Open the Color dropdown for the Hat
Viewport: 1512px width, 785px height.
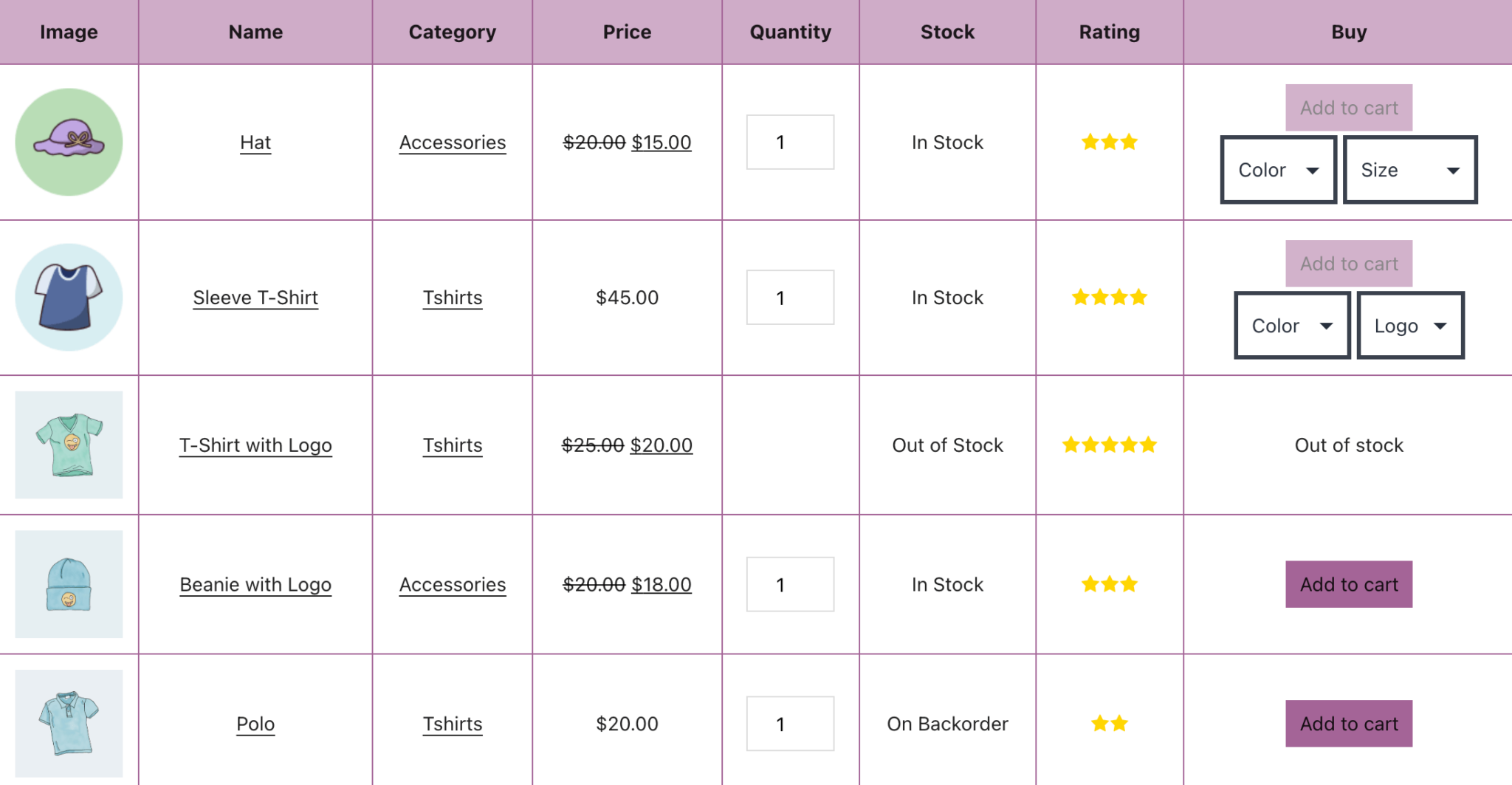click(x=1278, y=169)
